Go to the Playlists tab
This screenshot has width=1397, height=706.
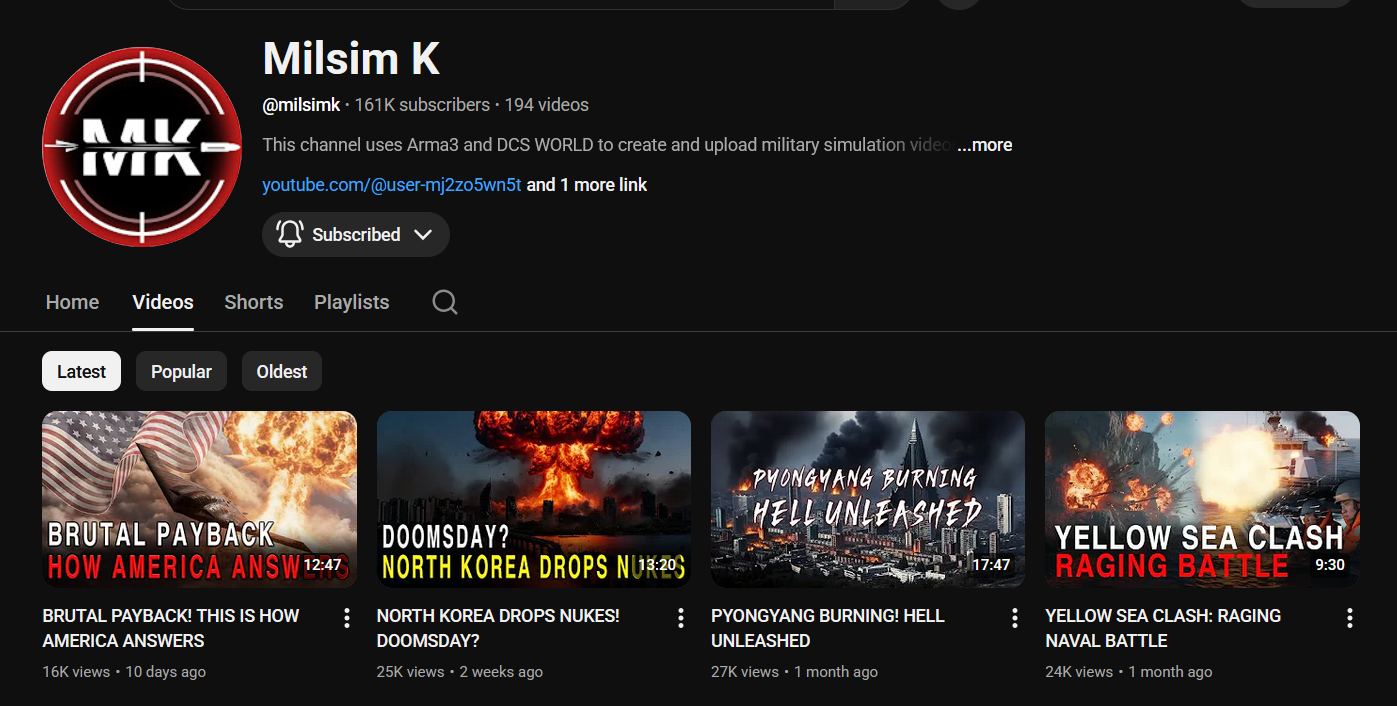coord(351,302)
